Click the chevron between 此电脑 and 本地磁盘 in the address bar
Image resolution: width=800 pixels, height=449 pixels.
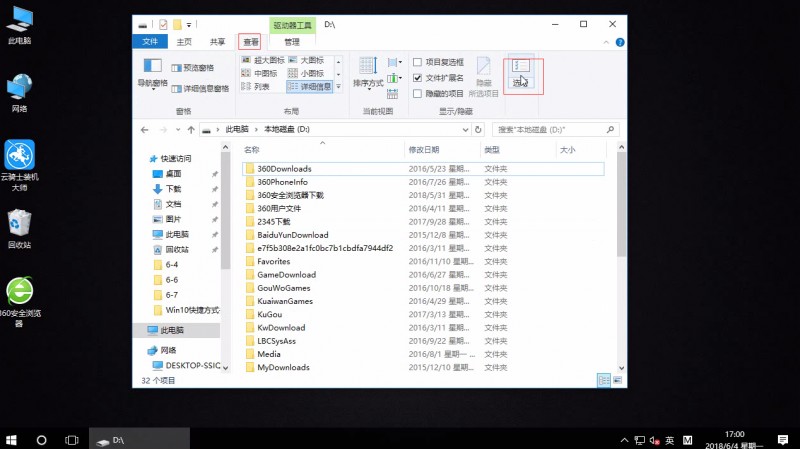click(x=256, y=130)
